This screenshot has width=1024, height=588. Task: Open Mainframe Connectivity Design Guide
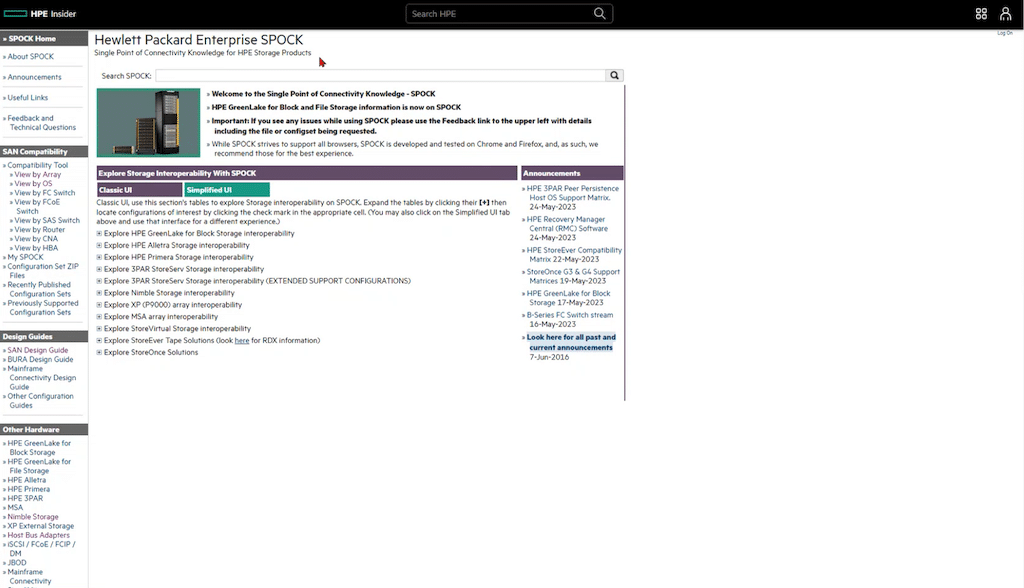[x=41, y=378]
